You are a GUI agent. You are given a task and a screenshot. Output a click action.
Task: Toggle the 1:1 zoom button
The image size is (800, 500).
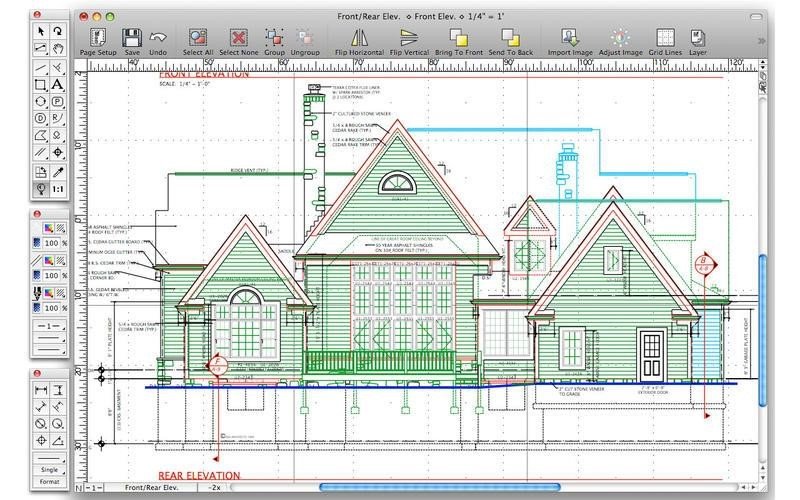pyautogui.click(x=58, y=189)
